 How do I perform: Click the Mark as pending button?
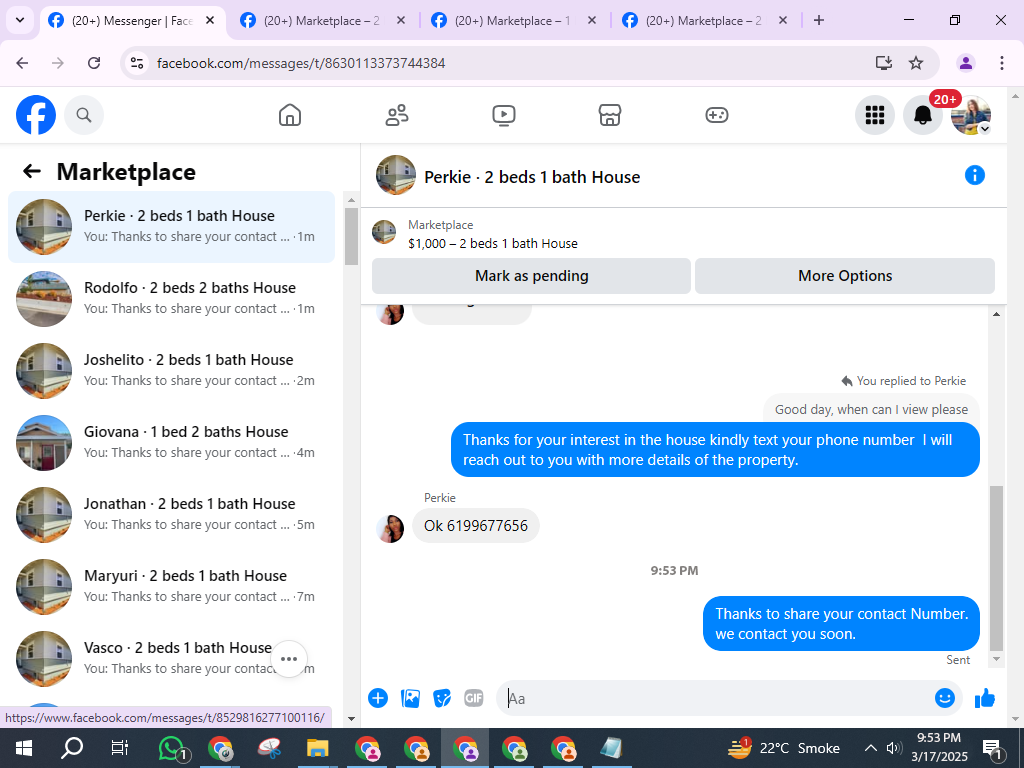click(x=531, y=276)
